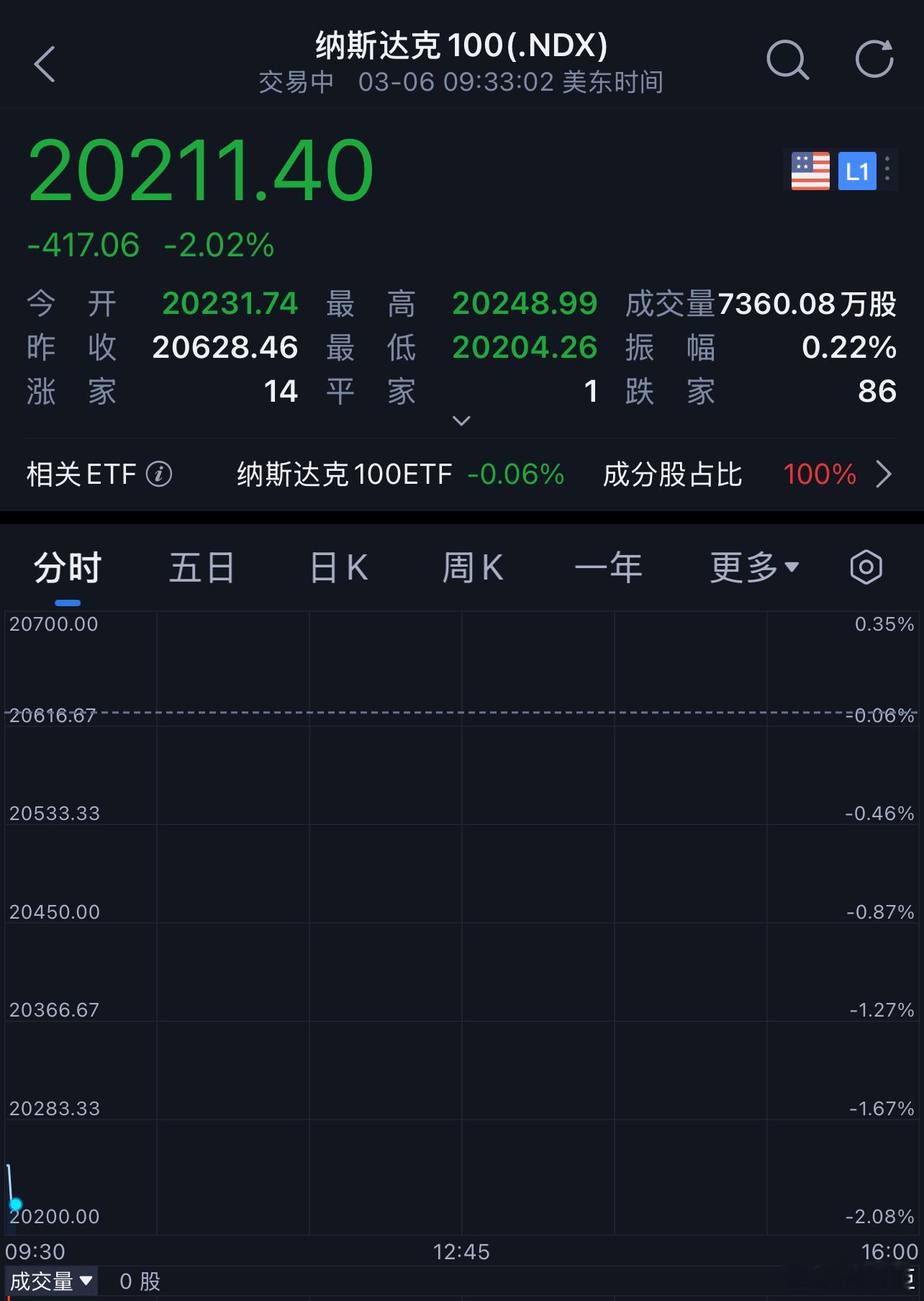Tap the percent change -2.02%
The width and height of the screenshot is (924, 1301).
219,246
